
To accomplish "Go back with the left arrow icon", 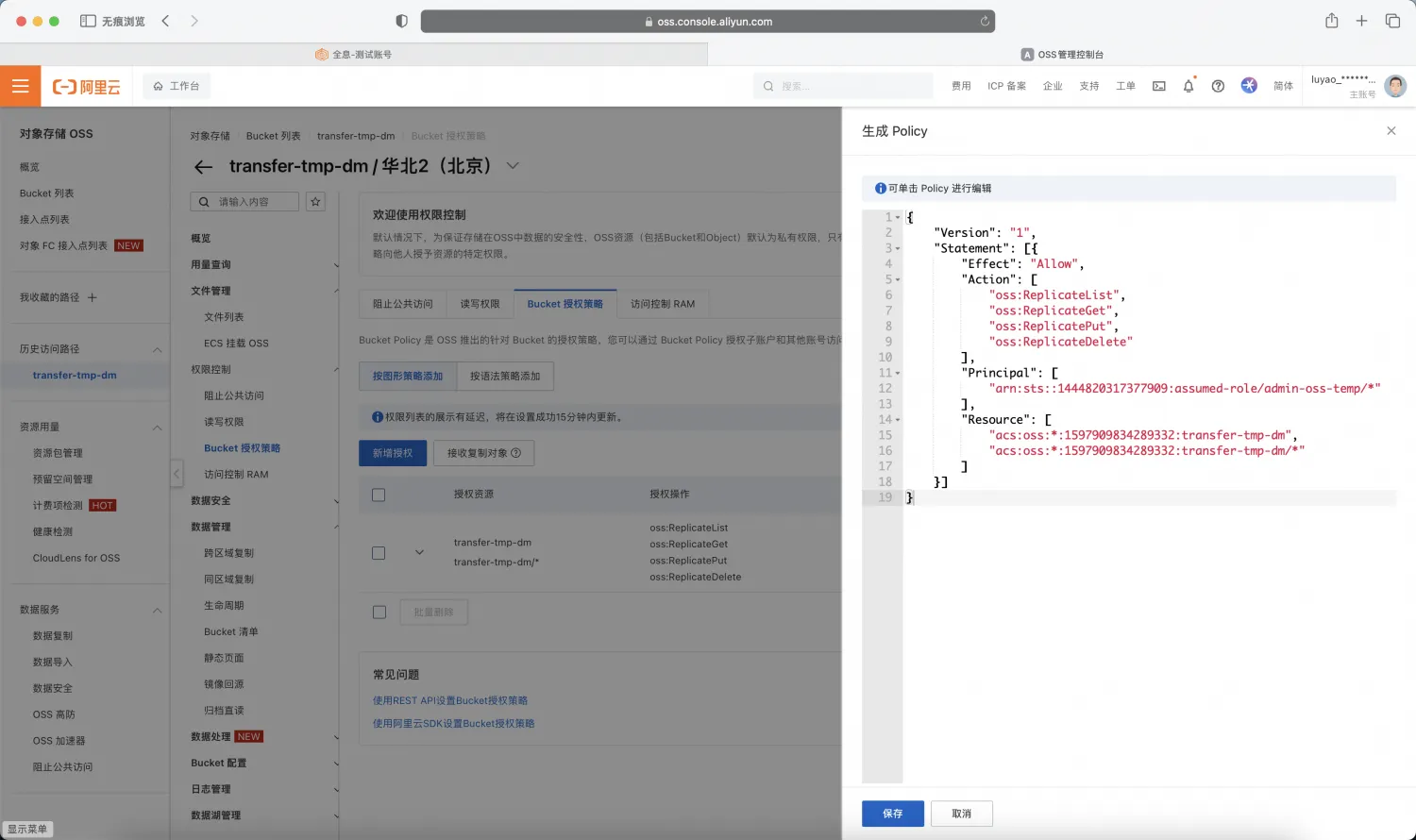I will [203, 167].
